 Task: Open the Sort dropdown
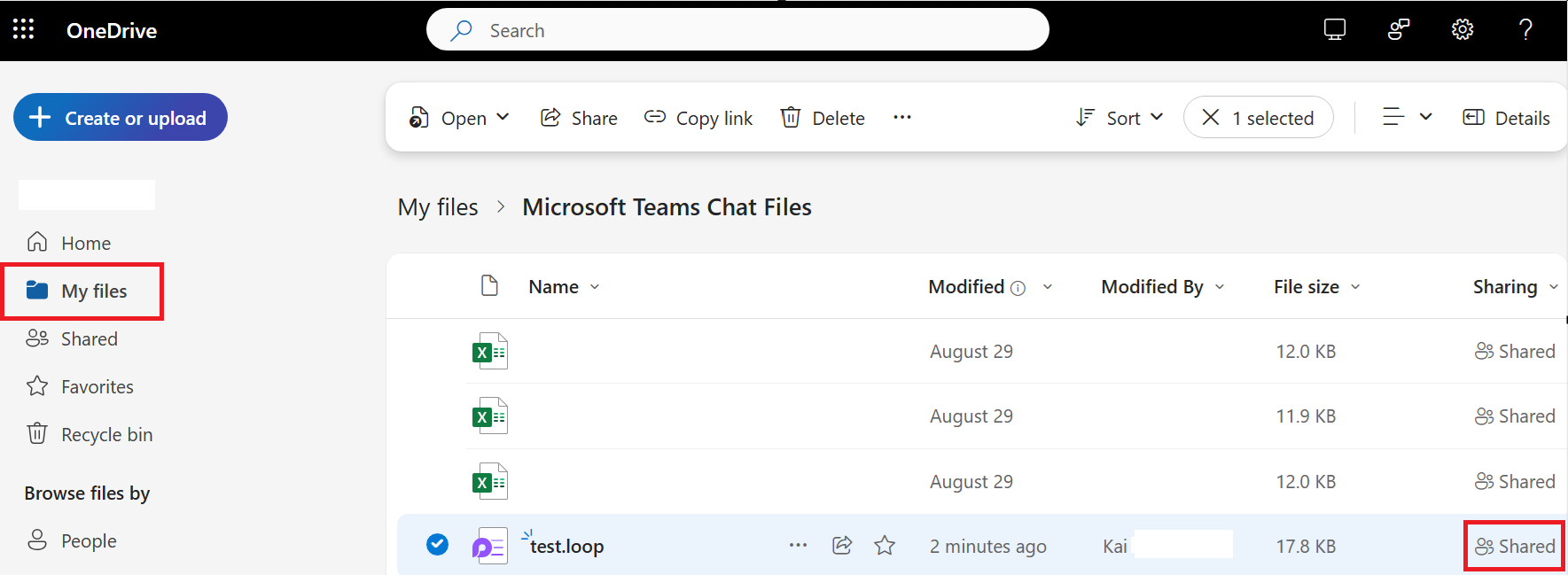point(1119,118)
